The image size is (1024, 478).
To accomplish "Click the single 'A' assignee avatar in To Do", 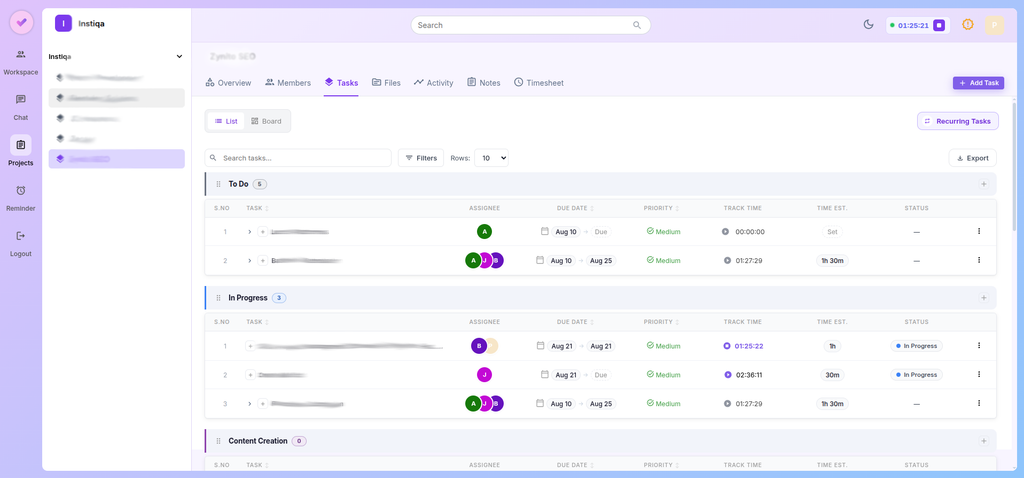I will pos(484,231).
